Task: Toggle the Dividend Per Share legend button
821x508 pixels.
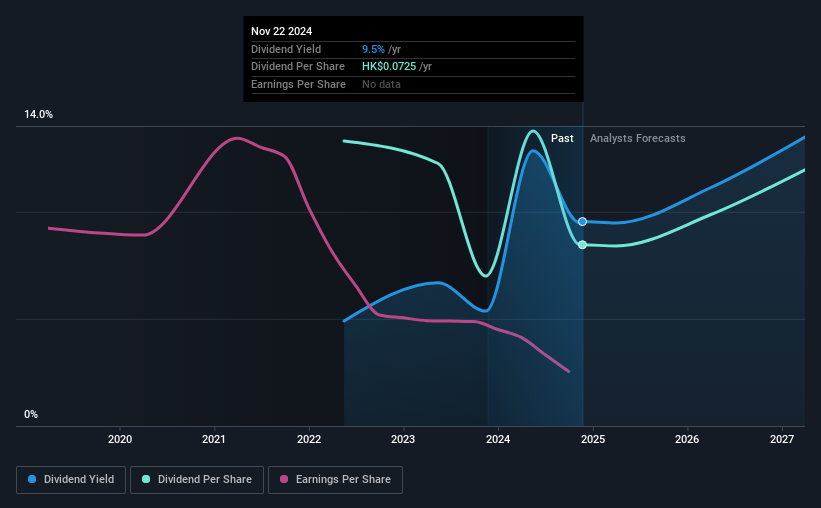Action: [197, 480]
